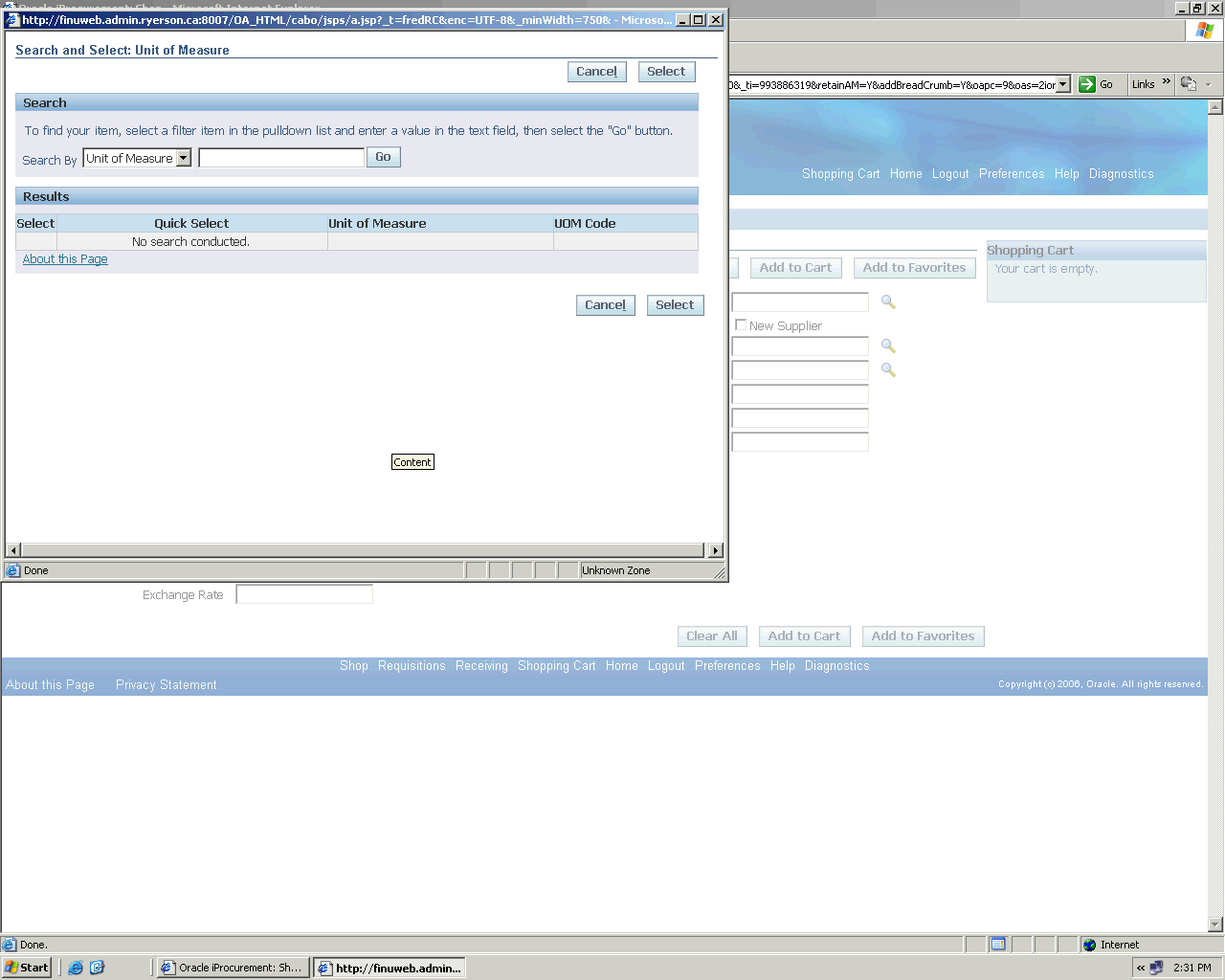Click Internet Explorer quick launch icon
This screenshot has height=980, width=1225.
(x=76, y=968)
